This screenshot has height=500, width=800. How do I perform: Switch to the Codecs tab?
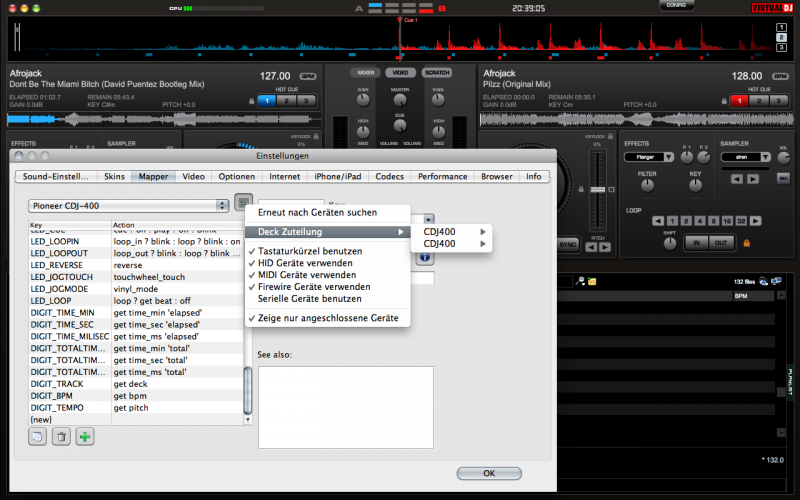389,176
